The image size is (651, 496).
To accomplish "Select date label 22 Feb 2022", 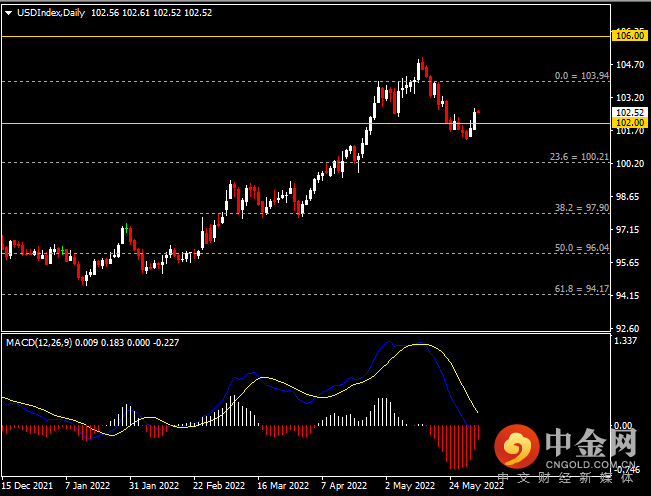I will click(219, 486).
